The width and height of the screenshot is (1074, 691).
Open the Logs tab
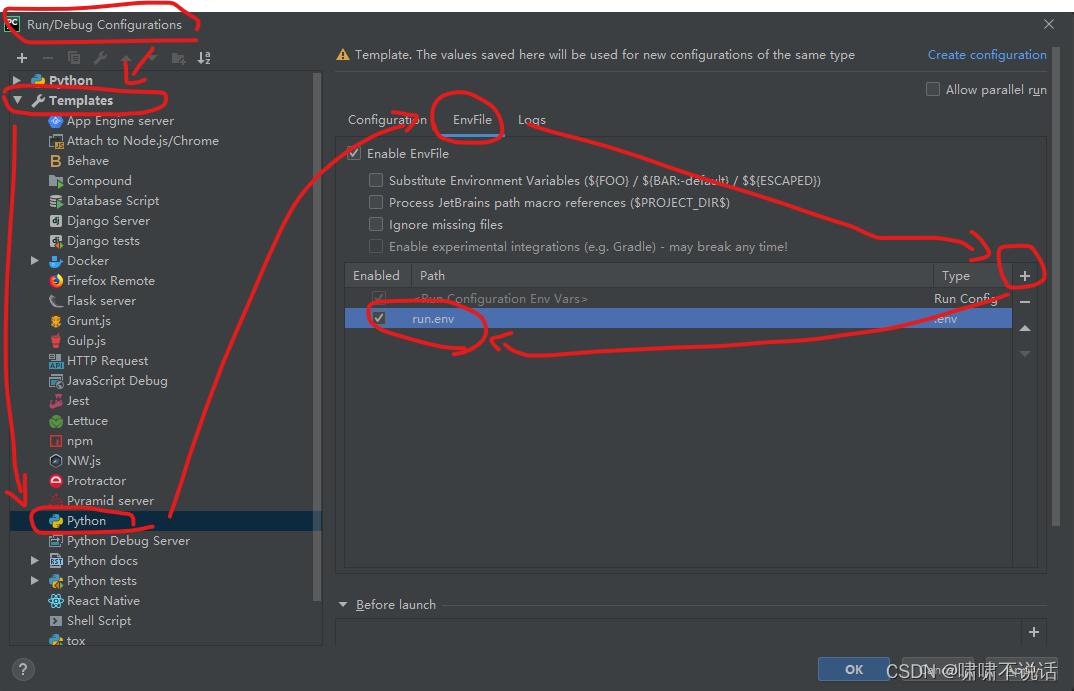(x=531, y=119)
